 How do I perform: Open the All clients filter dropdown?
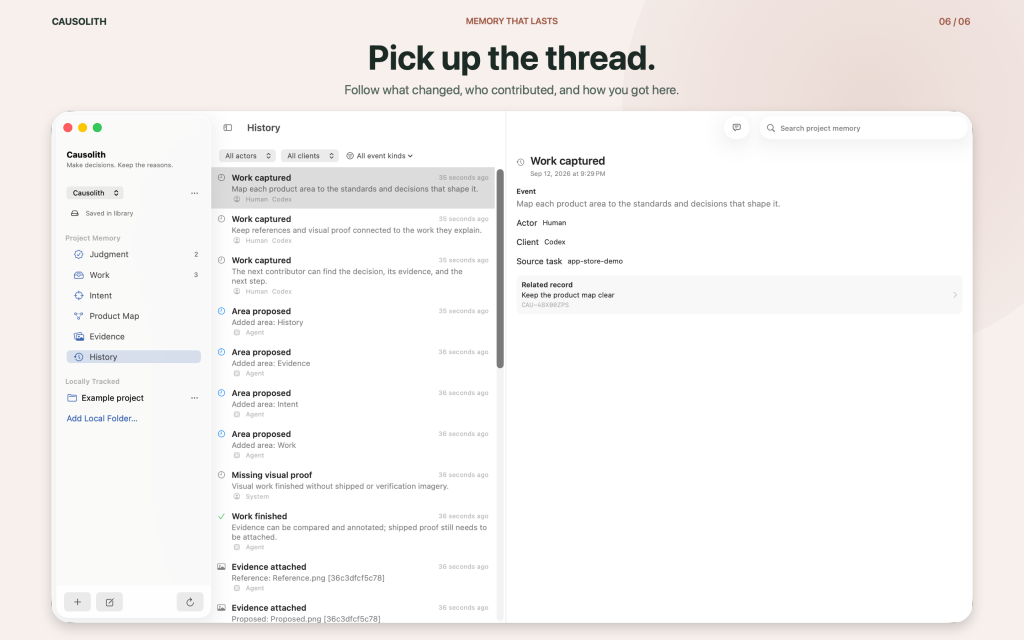310,156
